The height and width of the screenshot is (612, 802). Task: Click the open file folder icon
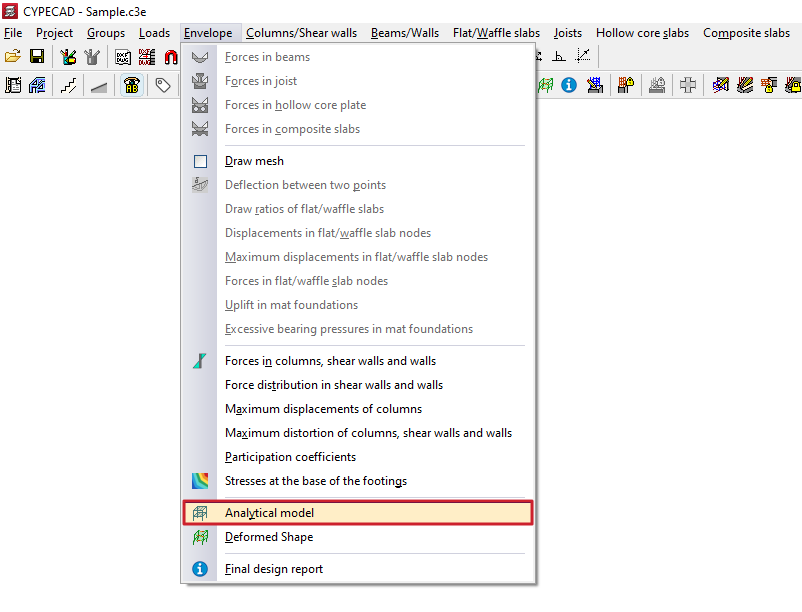(13, 56)
